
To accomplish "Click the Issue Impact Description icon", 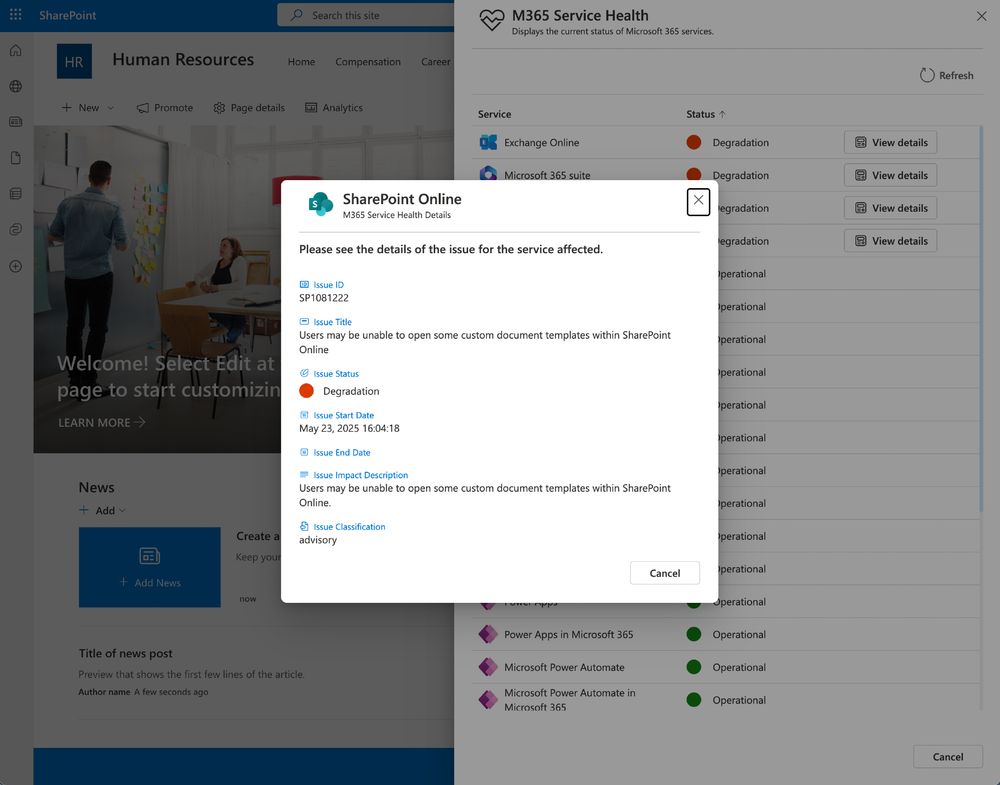I will [x=304, y=474].
